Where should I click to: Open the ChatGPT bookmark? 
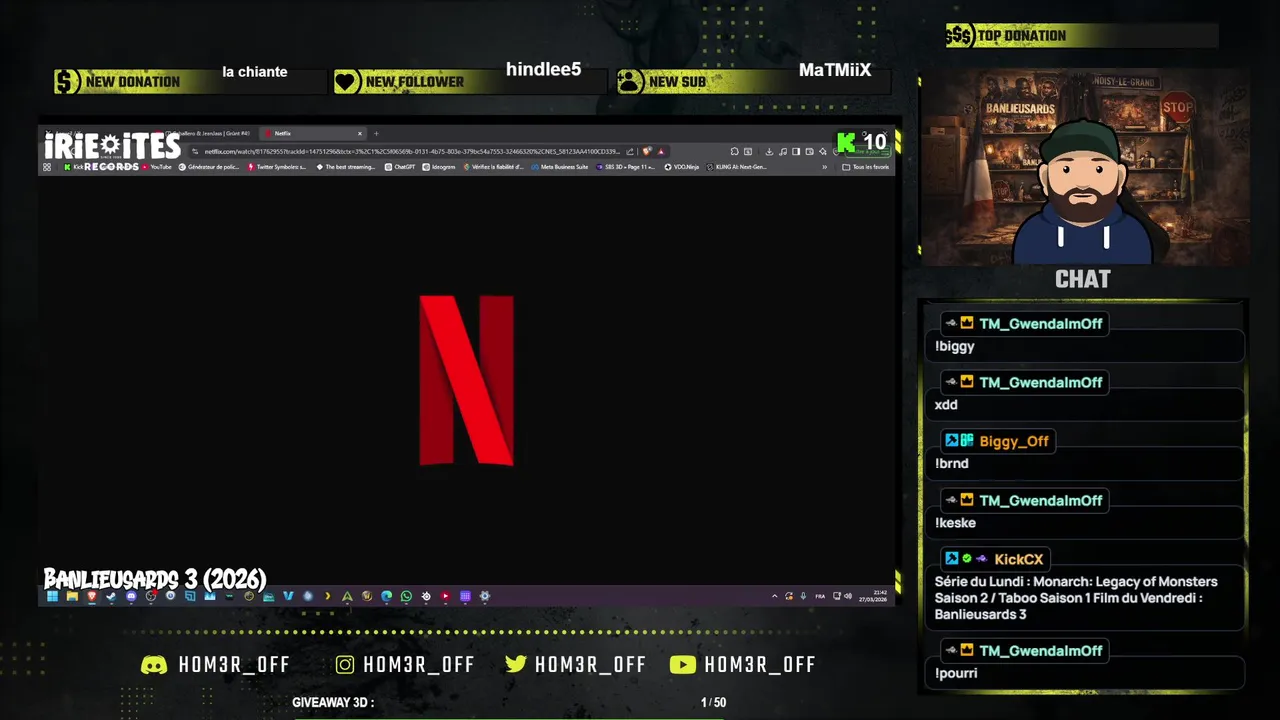point(400,167)
